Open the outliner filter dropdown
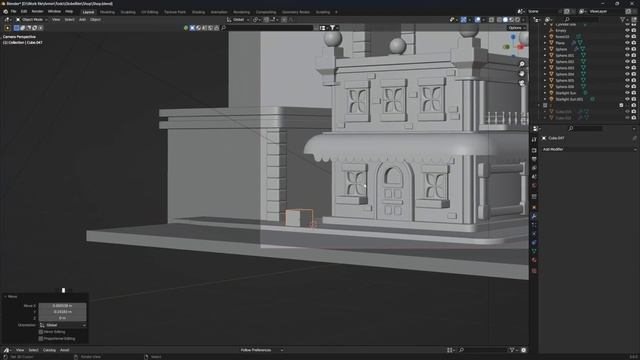This screenshot has width=640, height=360. click(624, 20)
